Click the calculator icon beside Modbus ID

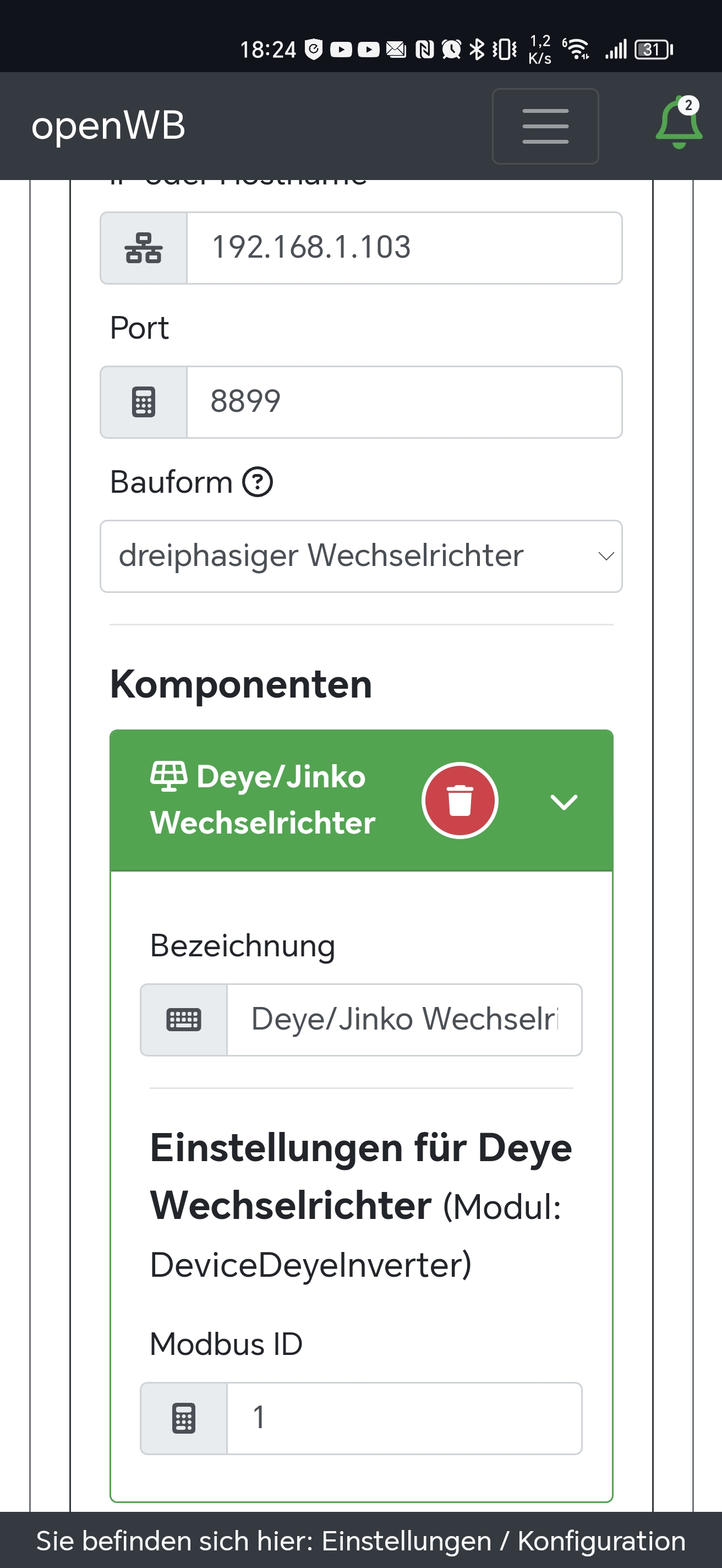coord(184,1418)
